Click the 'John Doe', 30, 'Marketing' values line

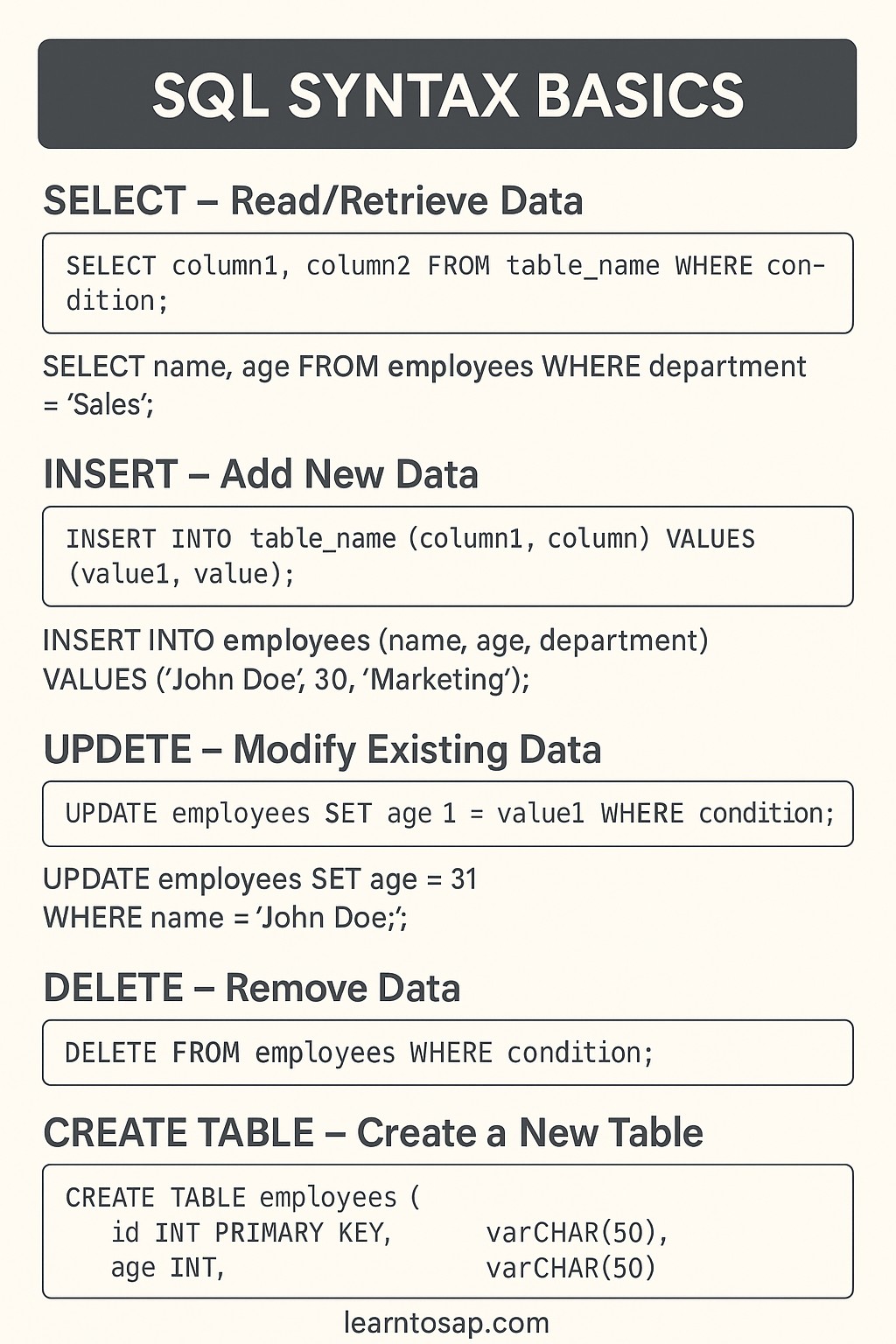[286, 679]
